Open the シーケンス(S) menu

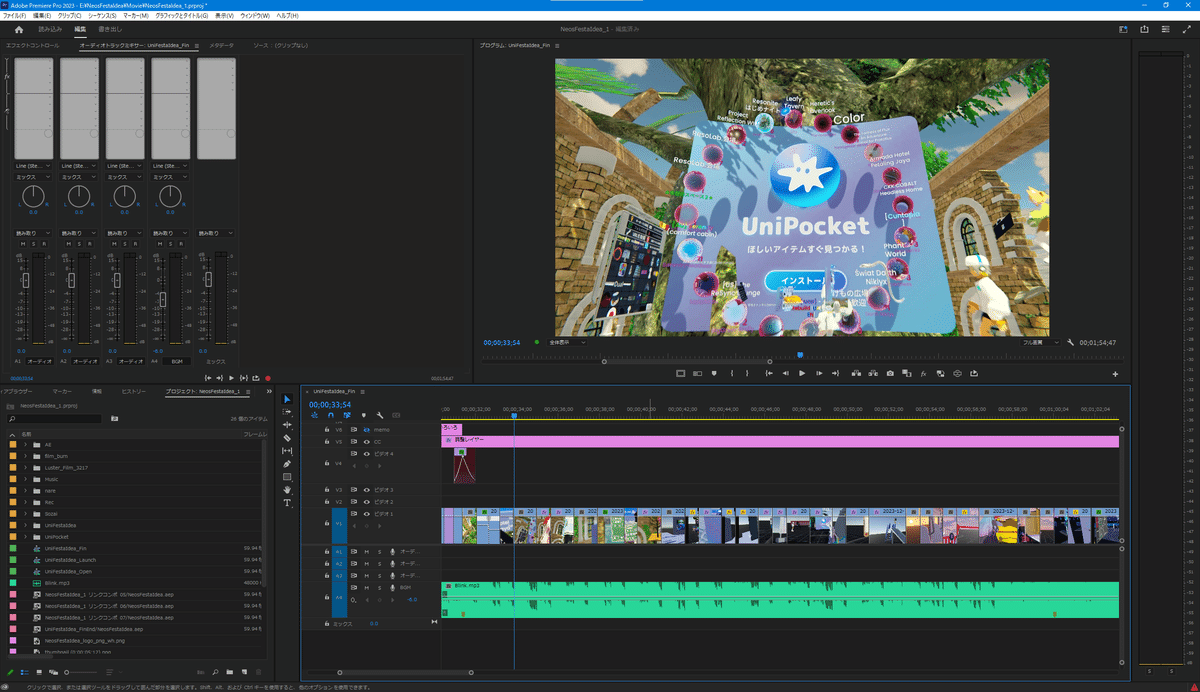(x=100, y=16)
